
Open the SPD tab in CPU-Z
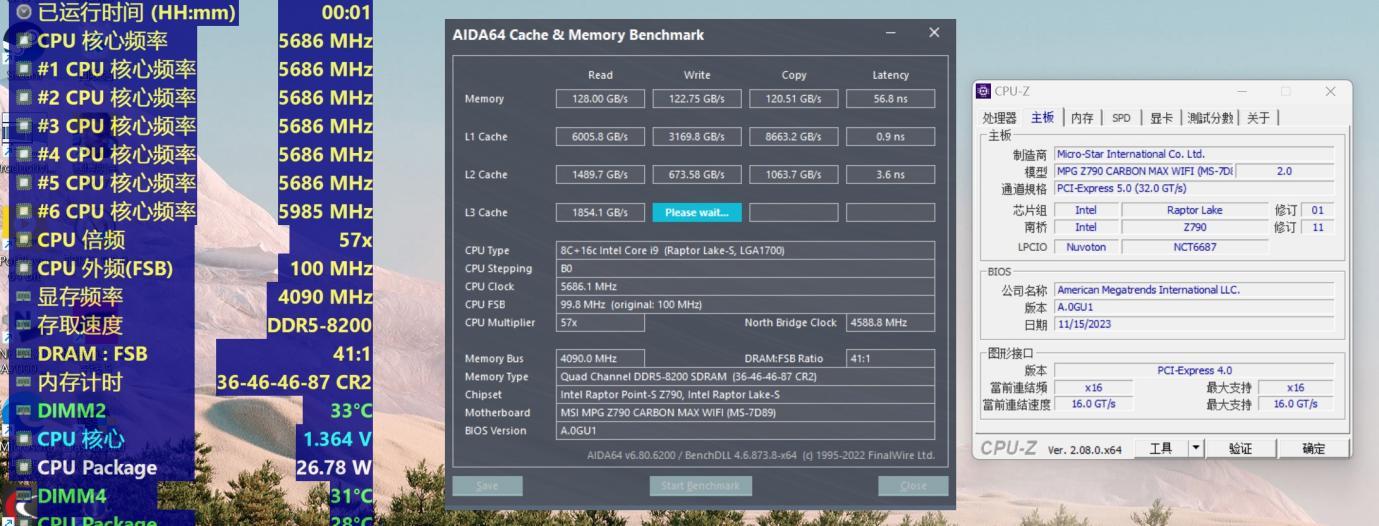(1121, 118)
